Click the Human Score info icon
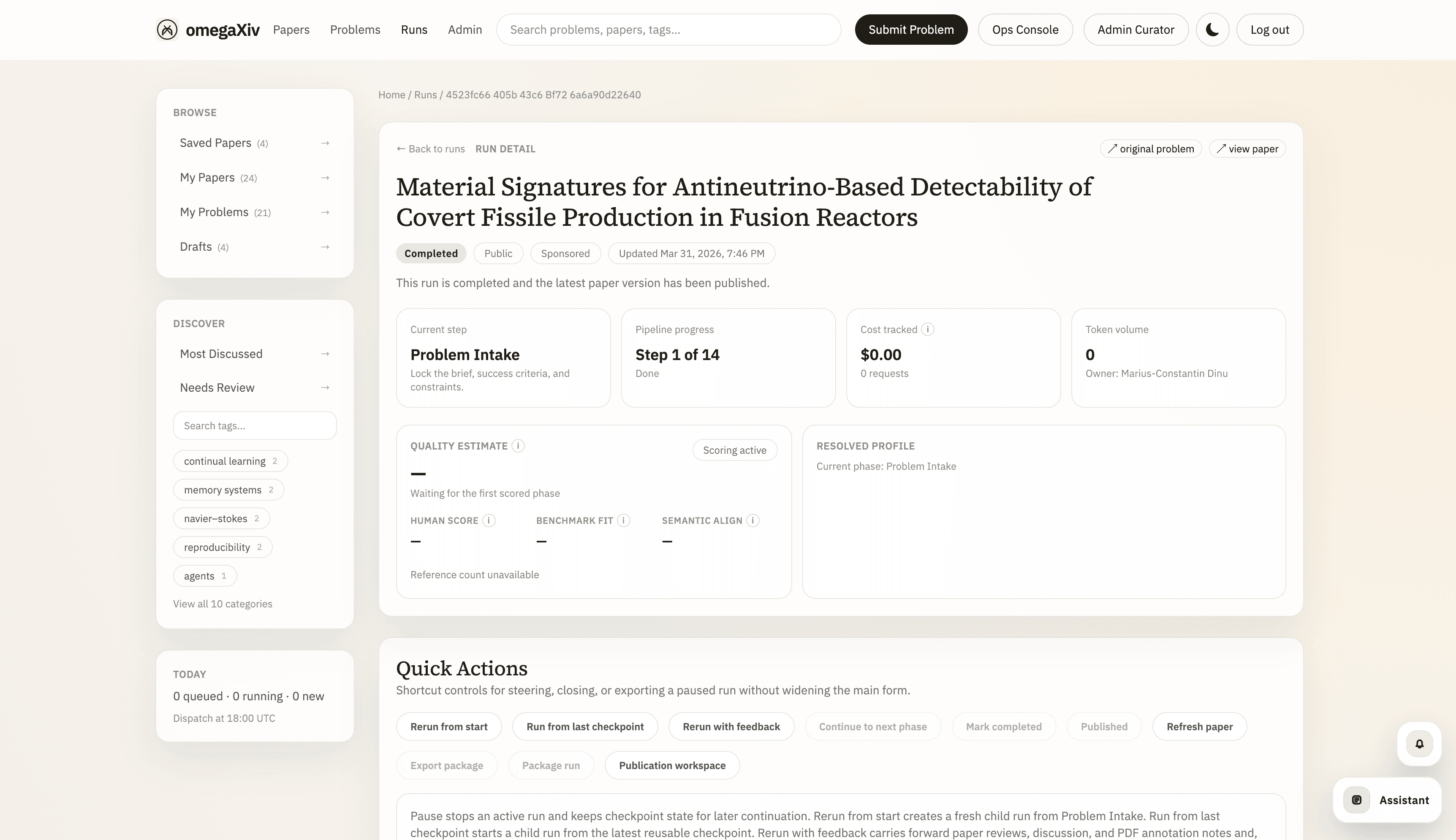This screenshot has width=1456, height=840. click(489, 520)
